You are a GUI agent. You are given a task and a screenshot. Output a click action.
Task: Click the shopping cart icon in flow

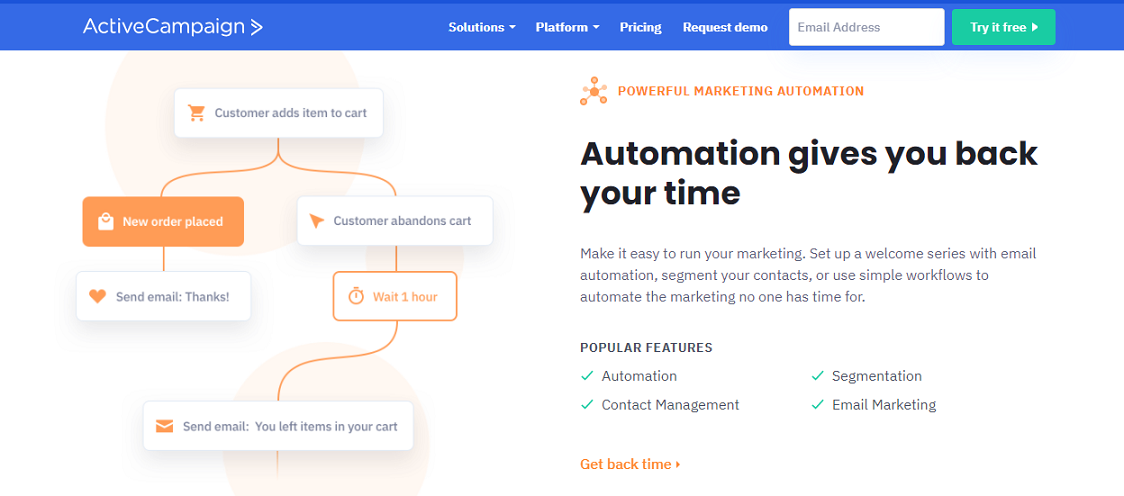pos(196,113)
